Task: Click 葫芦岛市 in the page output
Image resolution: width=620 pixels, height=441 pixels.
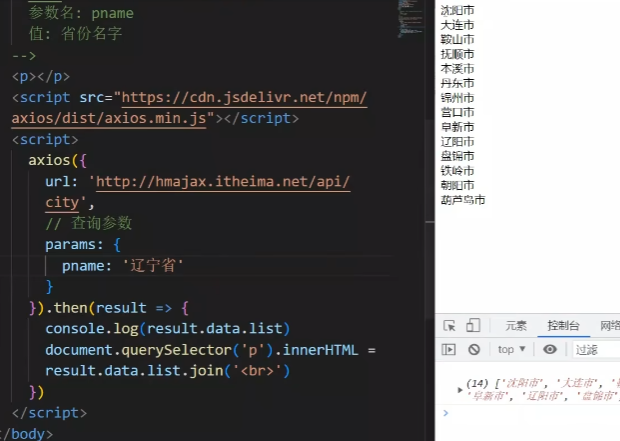Action: (463, 200)
